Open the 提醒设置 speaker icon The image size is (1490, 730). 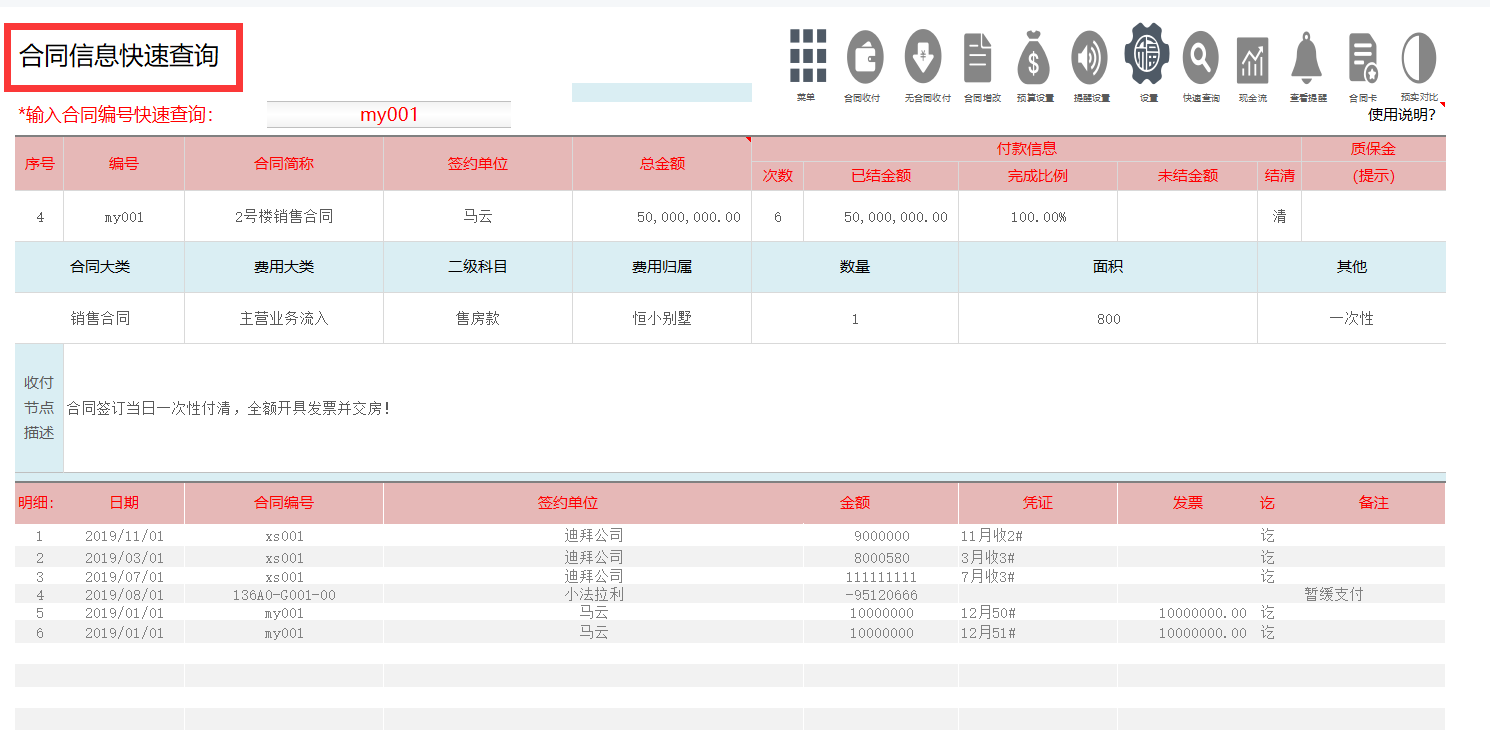point(1090,57)
